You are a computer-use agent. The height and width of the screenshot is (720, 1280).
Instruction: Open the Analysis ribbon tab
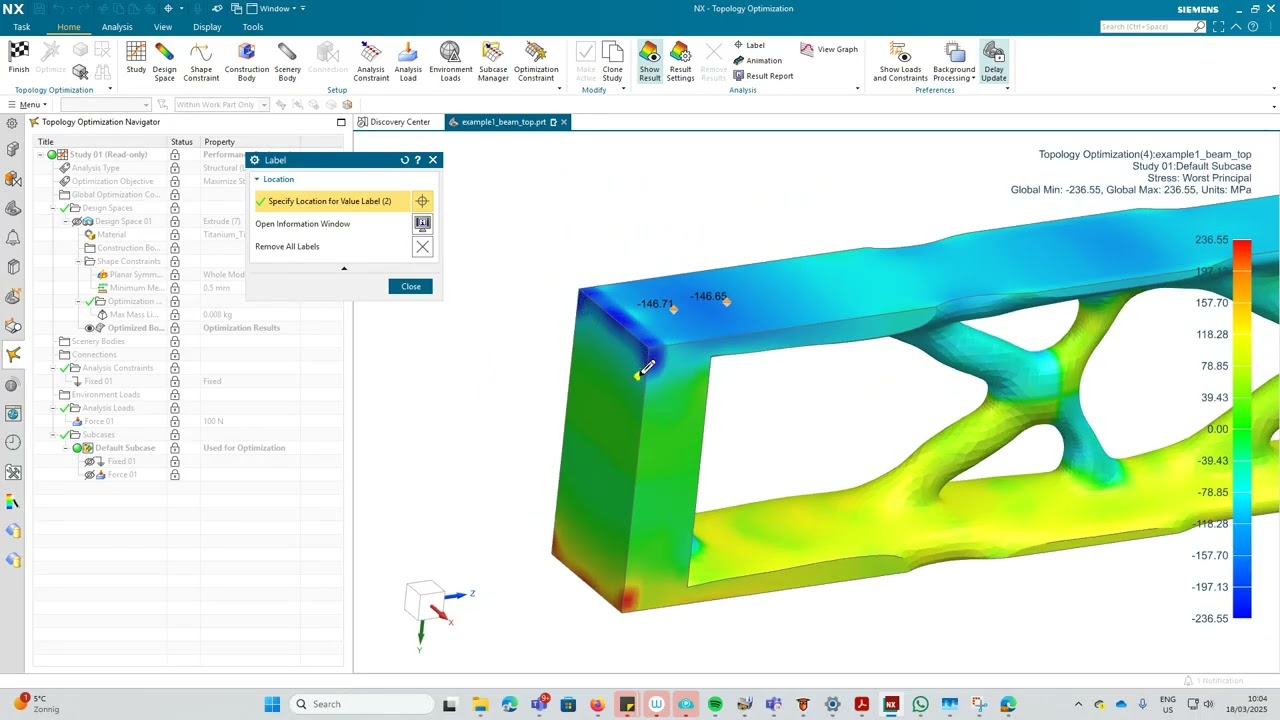tap(117, 27)
